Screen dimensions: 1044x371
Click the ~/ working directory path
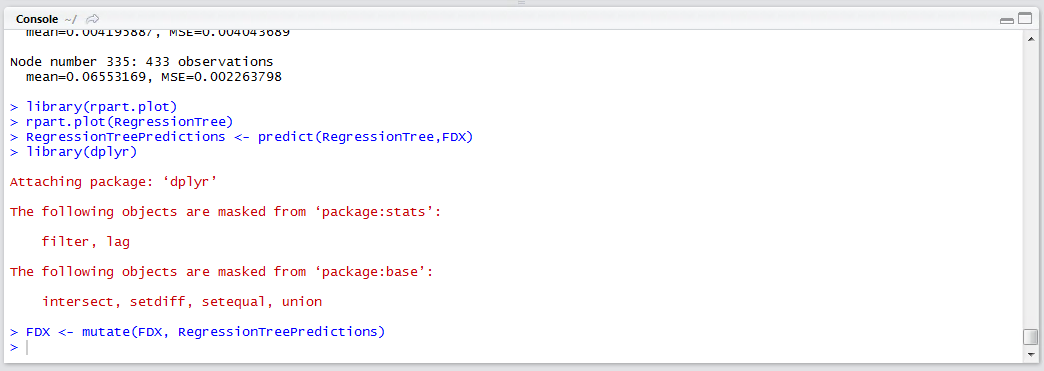point(73,19)
